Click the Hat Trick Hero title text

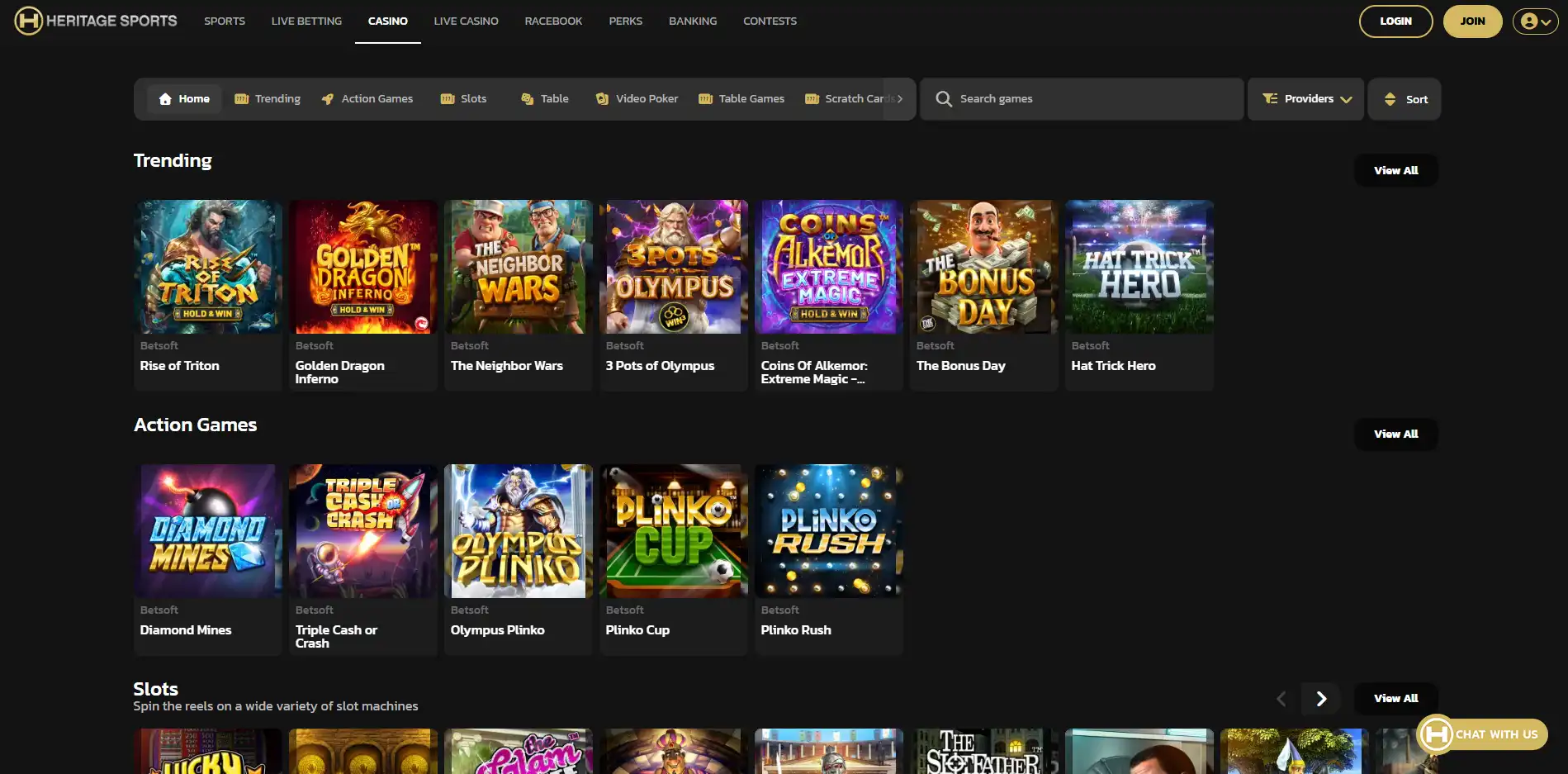click(1114, 366)
